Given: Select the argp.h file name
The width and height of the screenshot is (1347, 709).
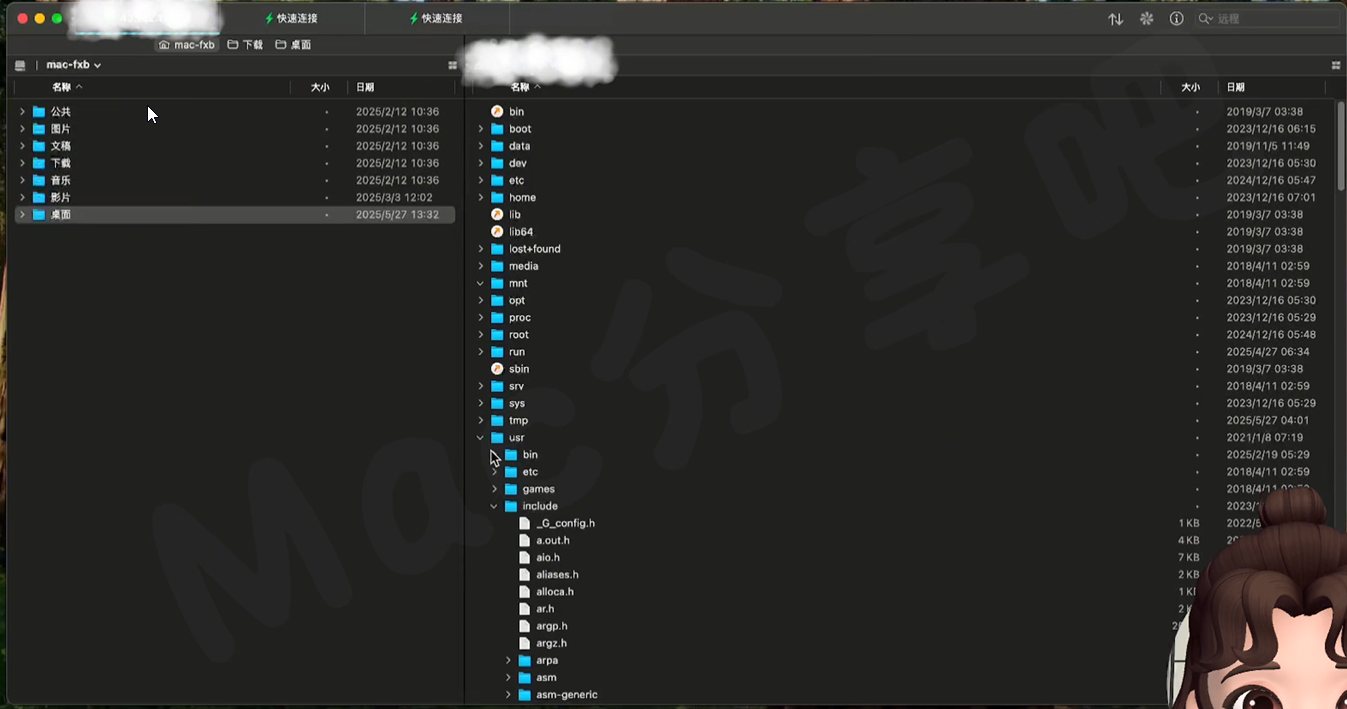Looking at the screenshot, I should click(x=552, y=626).
